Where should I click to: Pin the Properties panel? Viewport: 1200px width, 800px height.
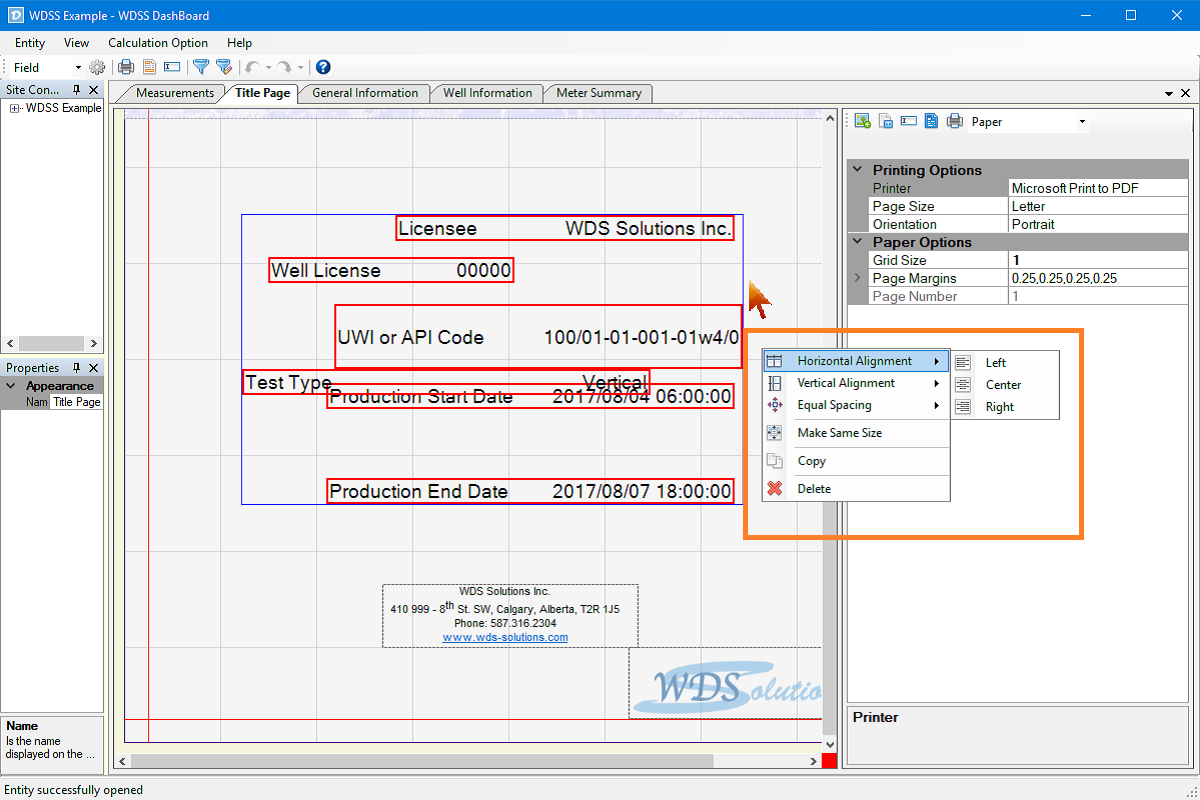click(76, 367)
